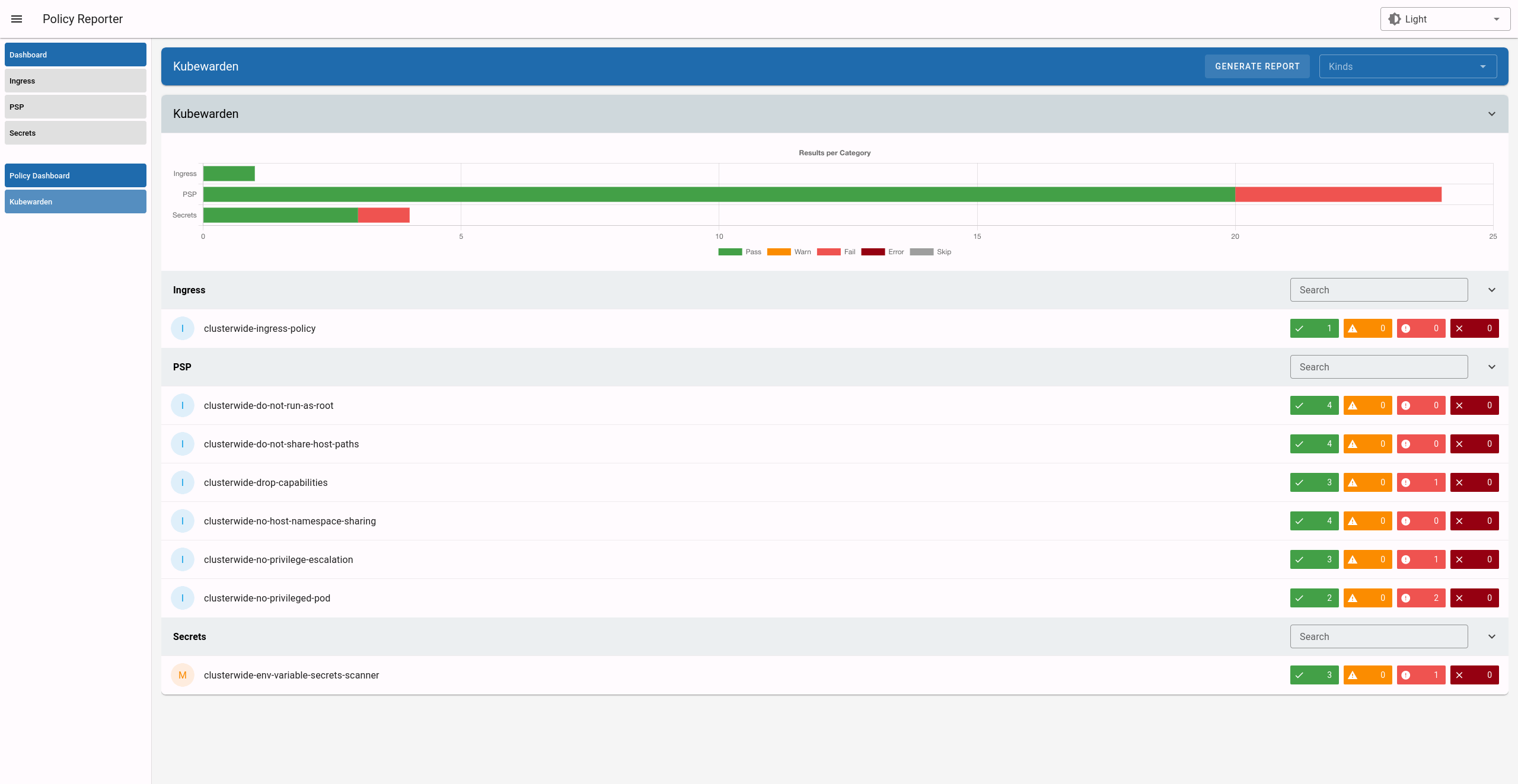Click the 'I' avatar of clusterwide-do-not-run-as-root
The width and height of the screenshot is (1518, 784).
coord(183,405)
